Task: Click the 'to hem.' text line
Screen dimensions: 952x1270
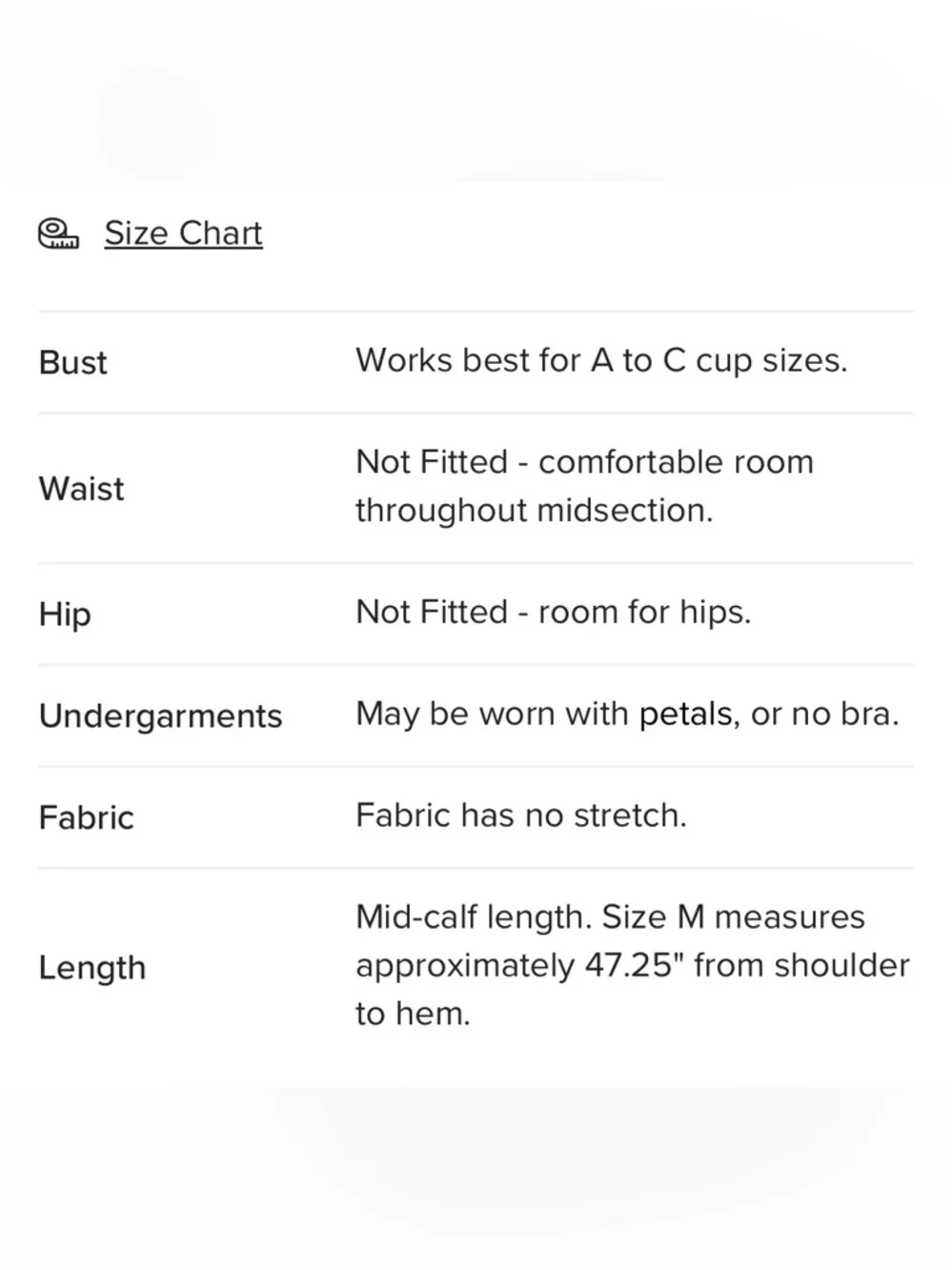Action: (413, 1014)
